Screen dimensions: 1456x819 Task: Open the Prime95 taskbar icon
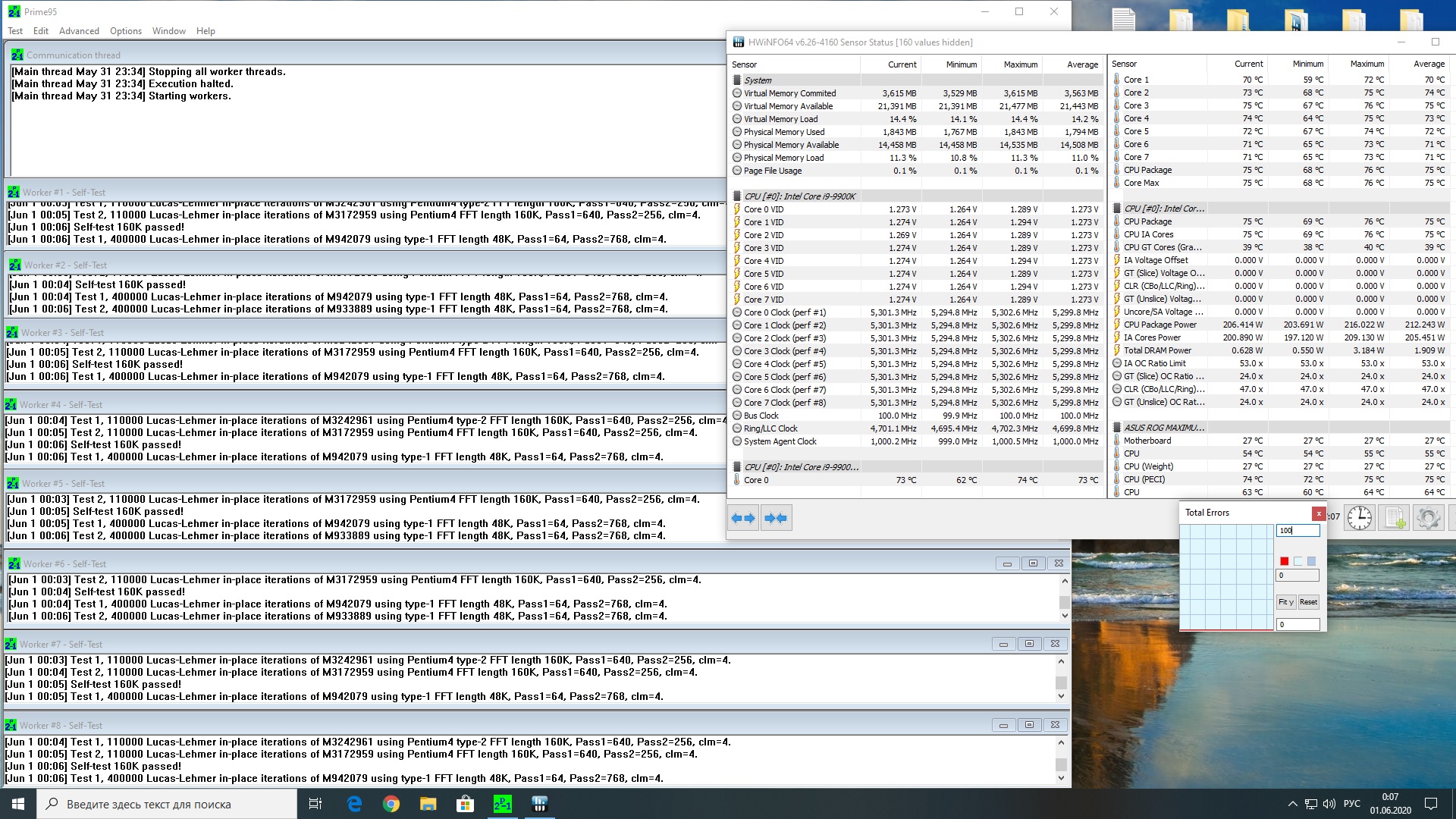click(x=502, y=804)
